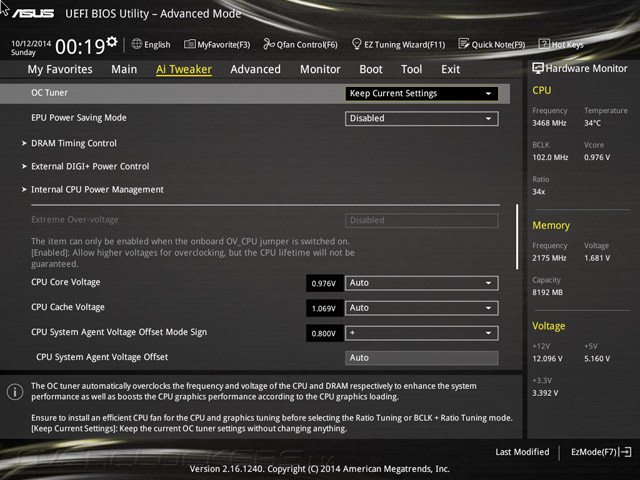Click CPU System Agent Voltage Offset field
Viewport: 640px width, 480px height.
pyautogui.click(x=422, y=358)
